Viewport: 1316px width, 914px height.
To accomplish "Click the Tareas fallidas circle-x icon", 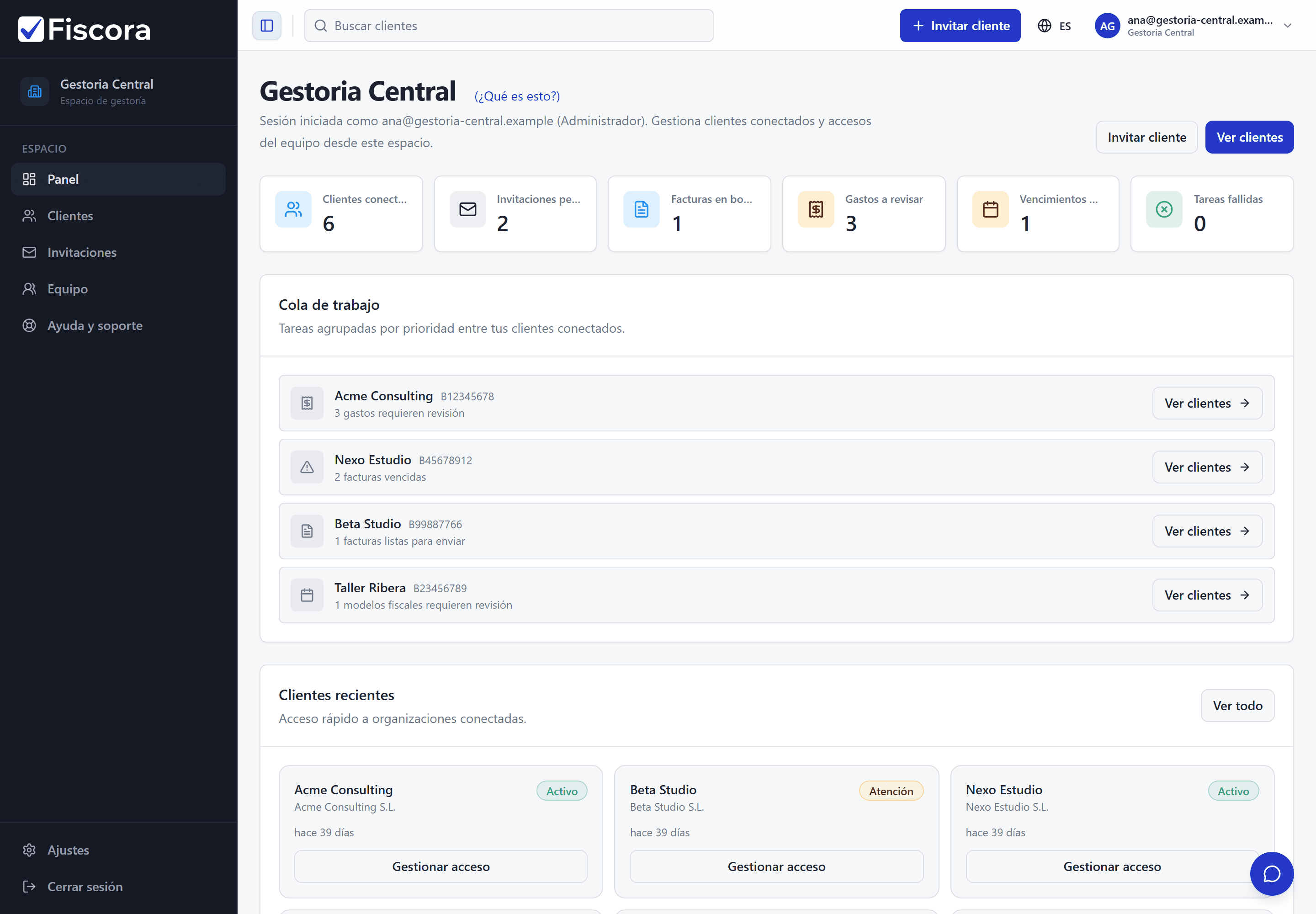I will pyautogui.click(x=1164, y=210).
